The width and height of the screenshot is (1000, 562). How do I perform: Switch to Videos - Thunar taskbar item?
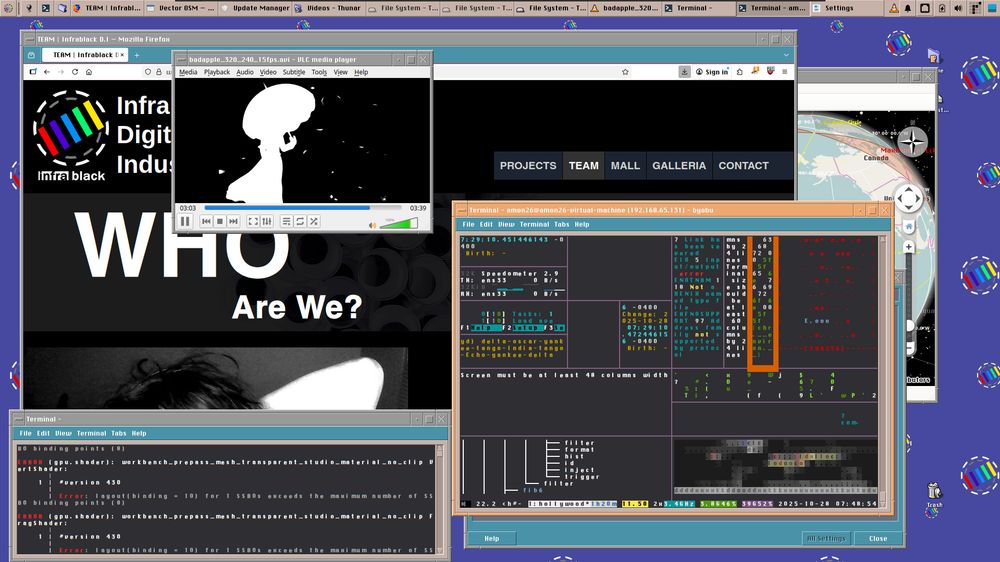point(329,8)
